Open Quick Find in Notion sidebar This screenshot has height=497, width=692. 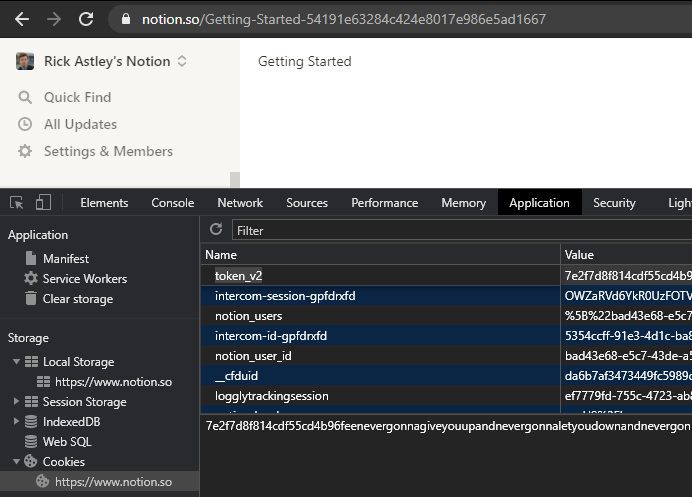[77, 97]
